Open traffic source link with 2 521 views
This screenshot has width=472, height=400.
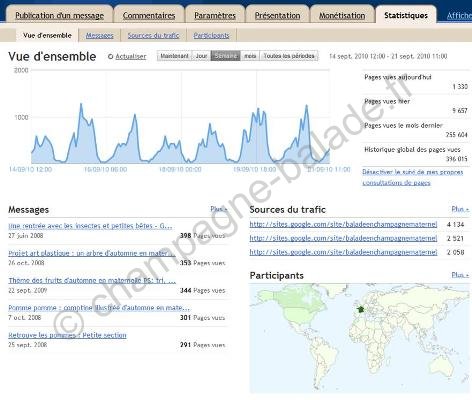(x=343, y=238)
